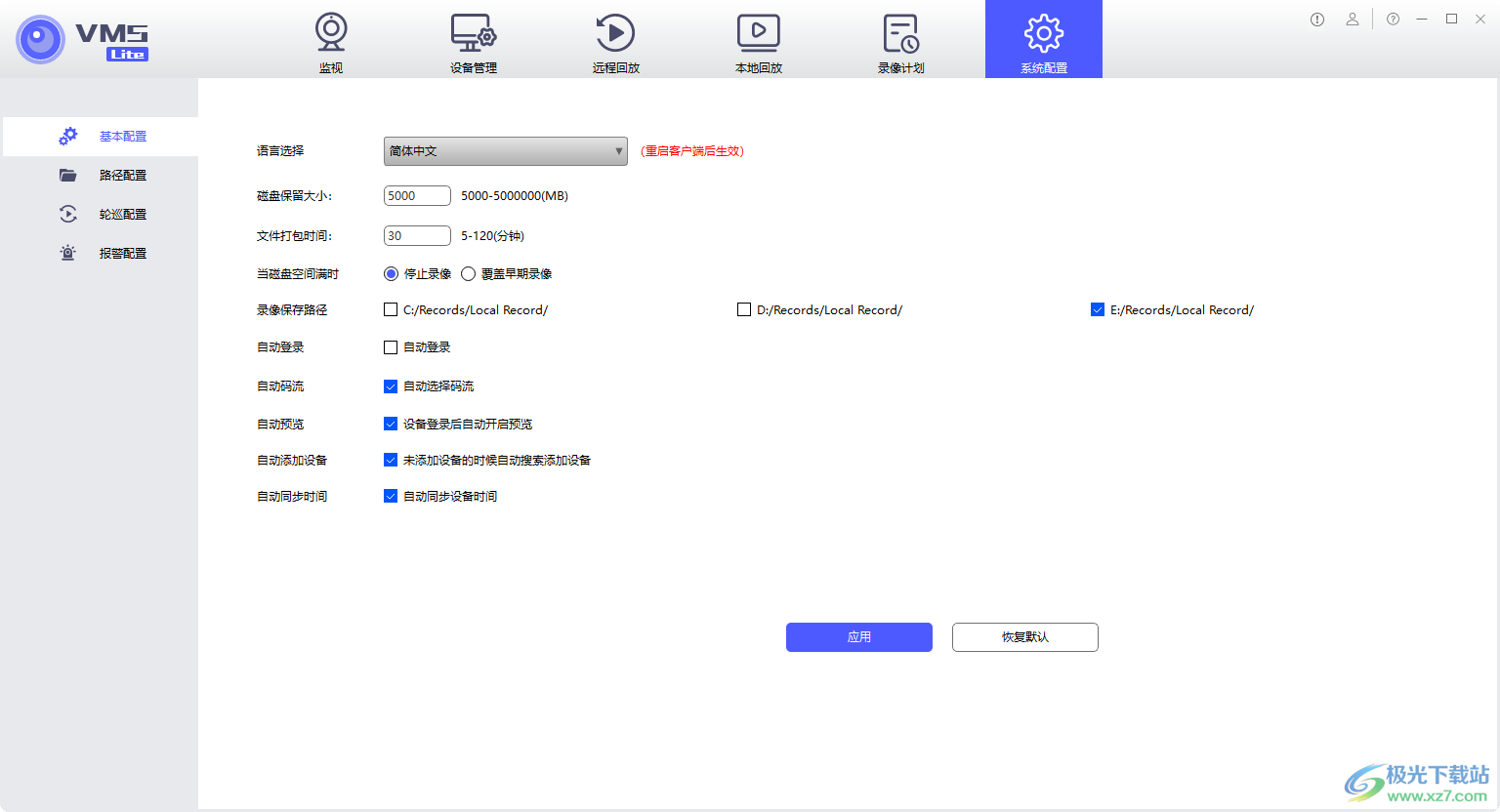Click 恢复默认 to restore defaults

coord(1024,636)
